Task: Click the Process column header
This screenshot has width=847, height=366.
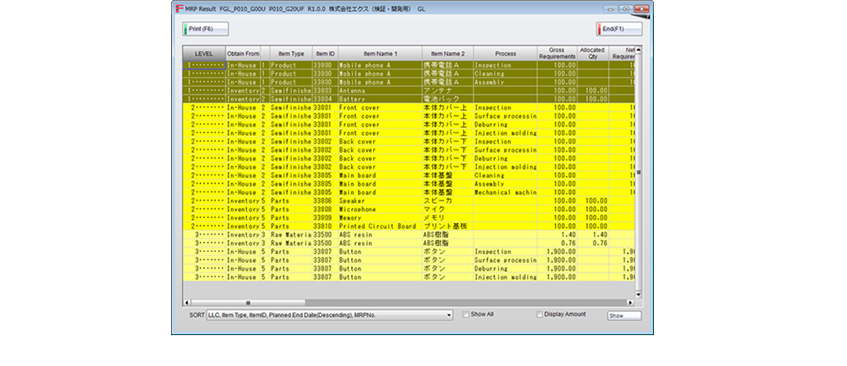Action: coord(505,53)
